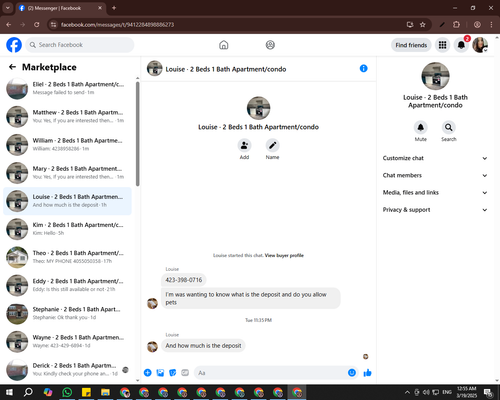Image resolution: width=500 pixels, height=400 pixels.
Task: Open chat with Matthew
Action: [68, 116]
